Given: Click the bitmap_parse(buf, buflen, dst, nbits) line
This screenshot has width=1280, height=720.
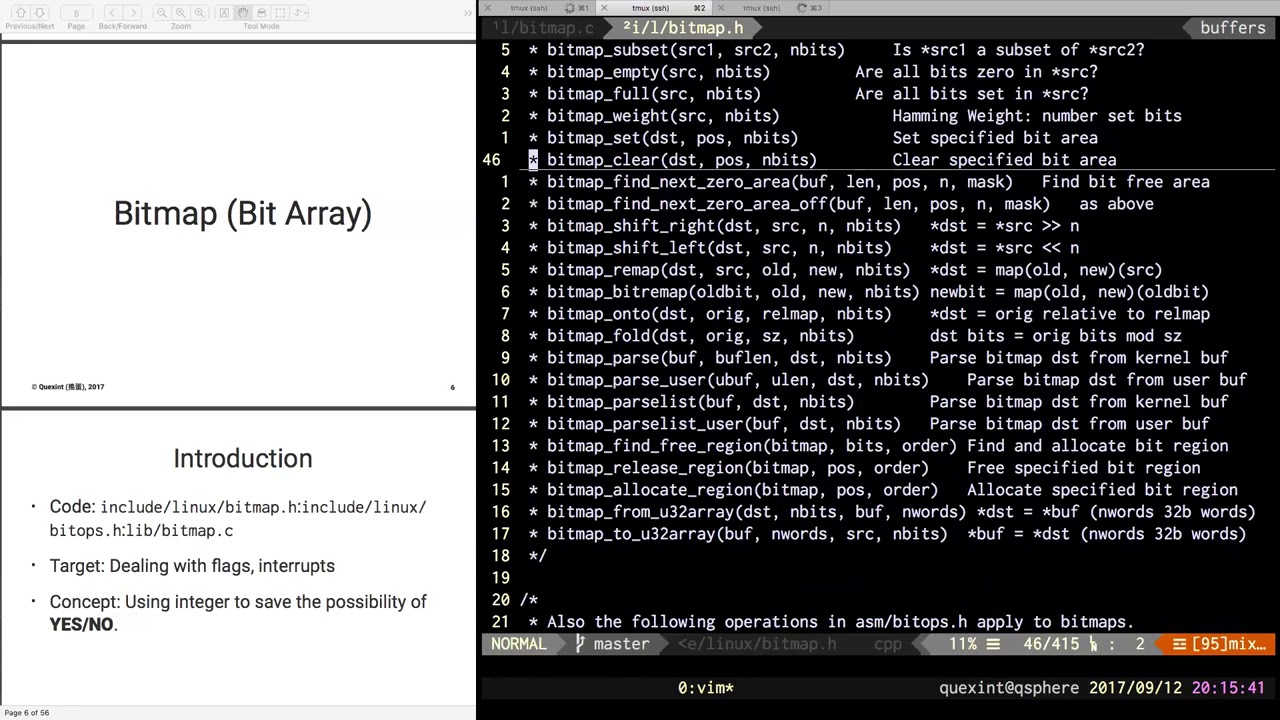Looking at the screenshot, I should (878, 358).
